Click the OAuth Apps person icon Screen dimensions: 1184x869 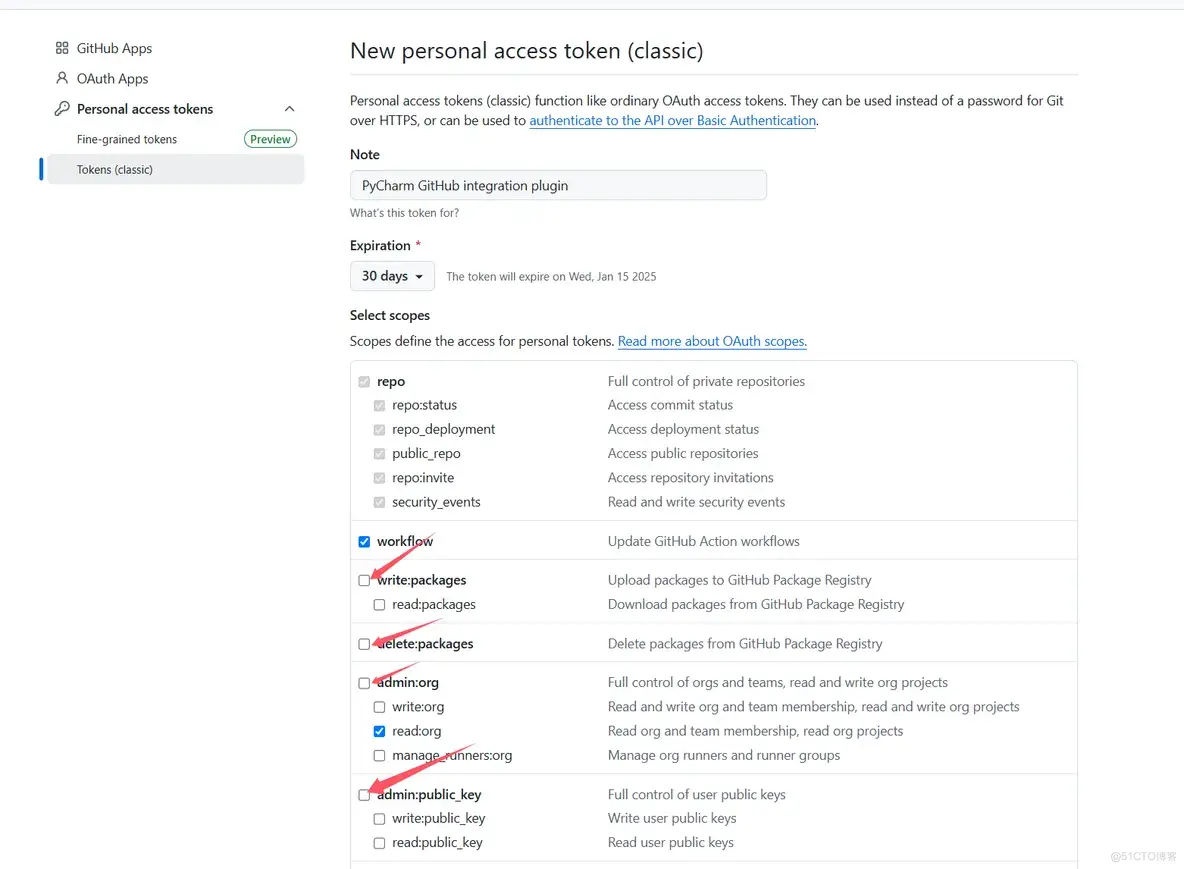(x=62, y=78)
